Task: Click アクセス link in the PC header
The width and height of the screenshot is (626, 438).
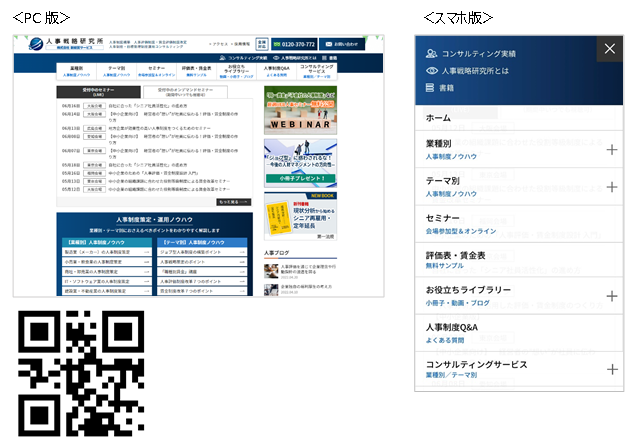Action: click(219, 44)
